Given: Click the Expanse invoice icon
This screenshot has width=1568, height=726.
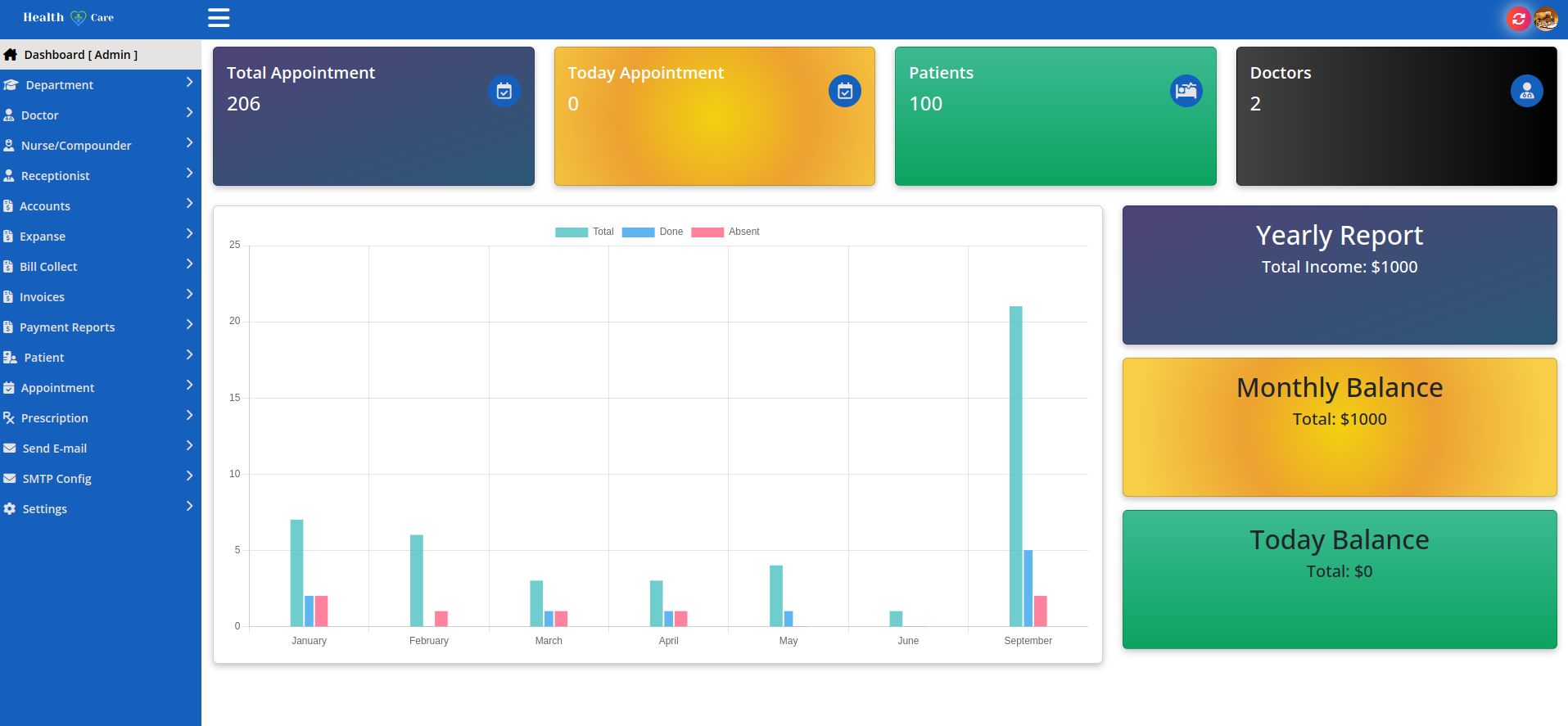Looking at the screenshot, I should pos(8,237).
